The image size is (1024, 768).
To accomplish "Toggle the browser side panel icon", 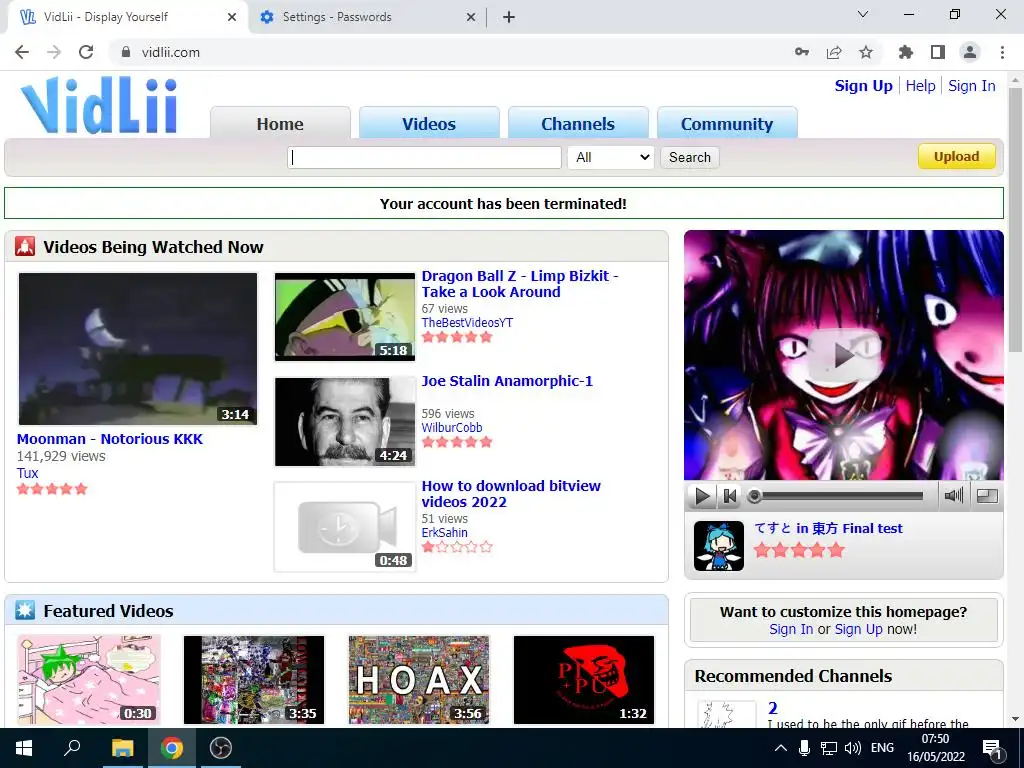I will tap(938, 52).
